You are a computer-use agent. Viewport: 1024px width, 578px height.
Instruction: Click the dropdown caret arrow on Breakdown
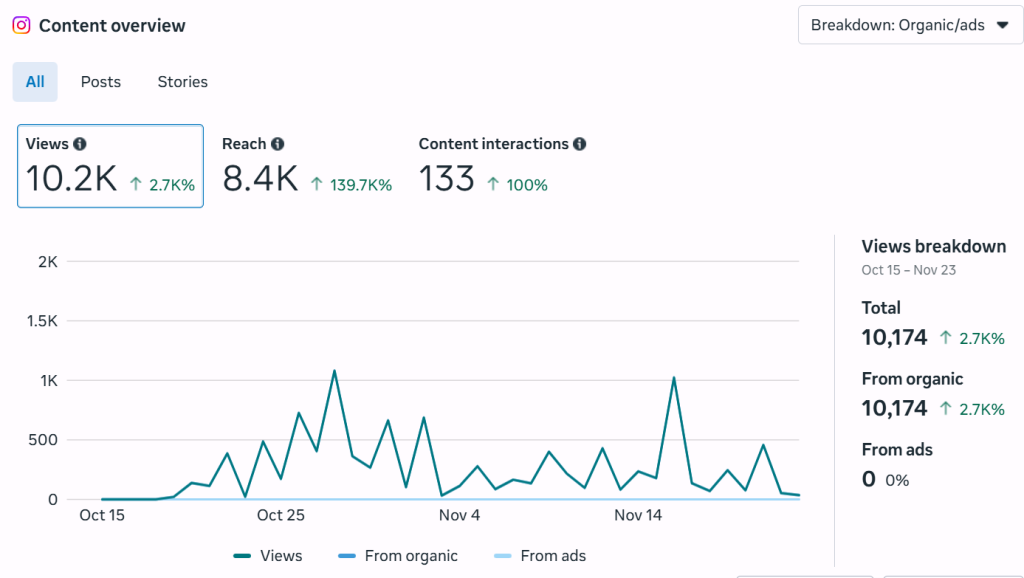(x=1003, y=25)
